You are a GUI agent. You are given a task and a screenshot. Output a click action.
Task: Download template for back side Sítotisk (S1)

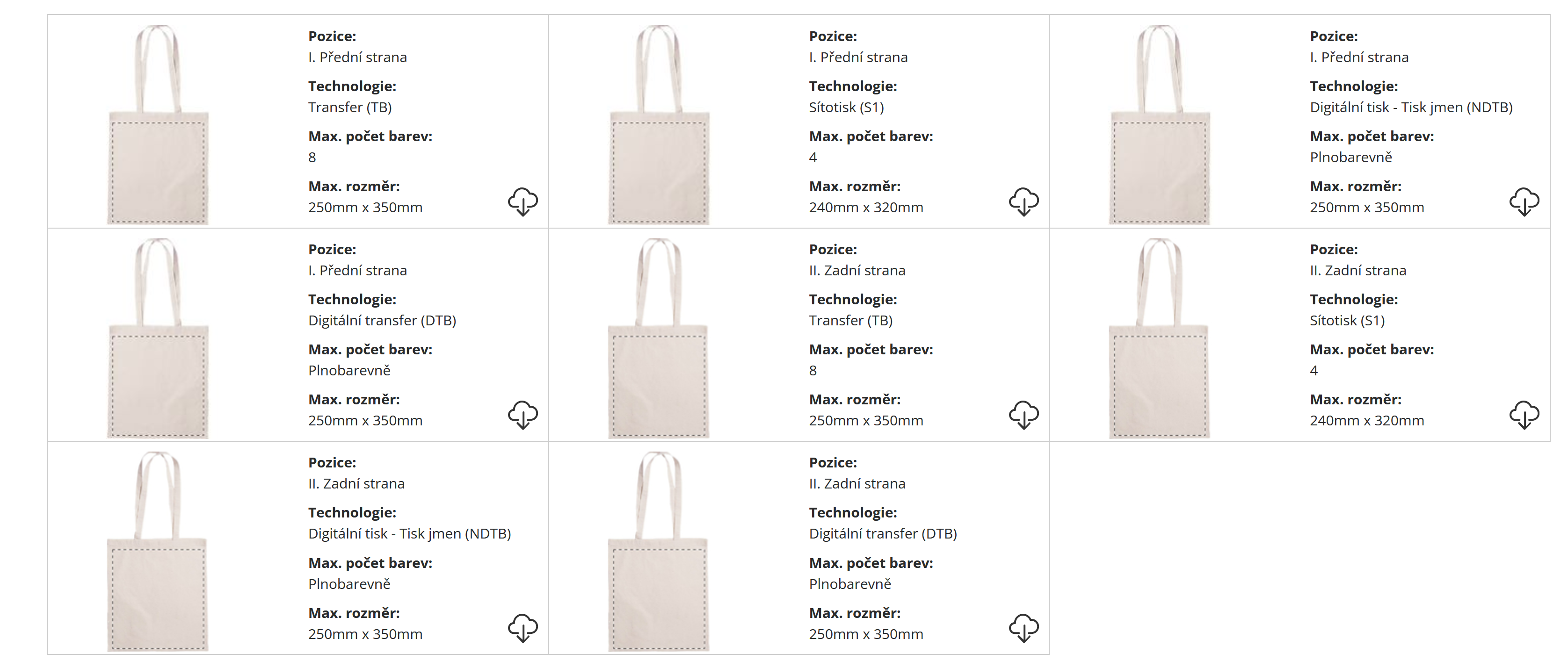pyautogui.click(x=1524, y=414)
